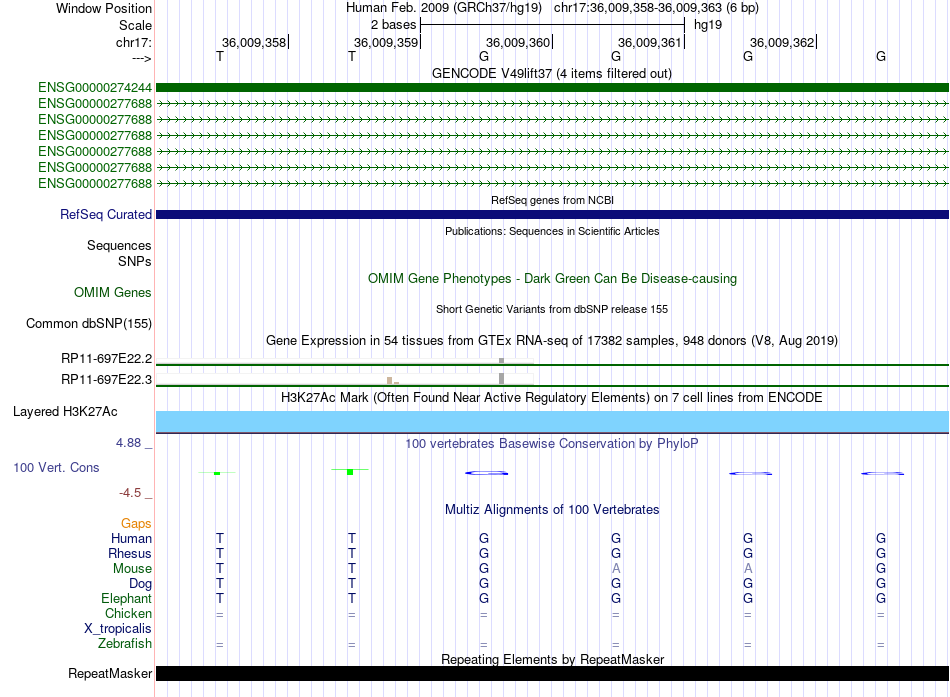Select the Elephant species row label
Viewport: 950px width, 697px height.
[126, 598]
